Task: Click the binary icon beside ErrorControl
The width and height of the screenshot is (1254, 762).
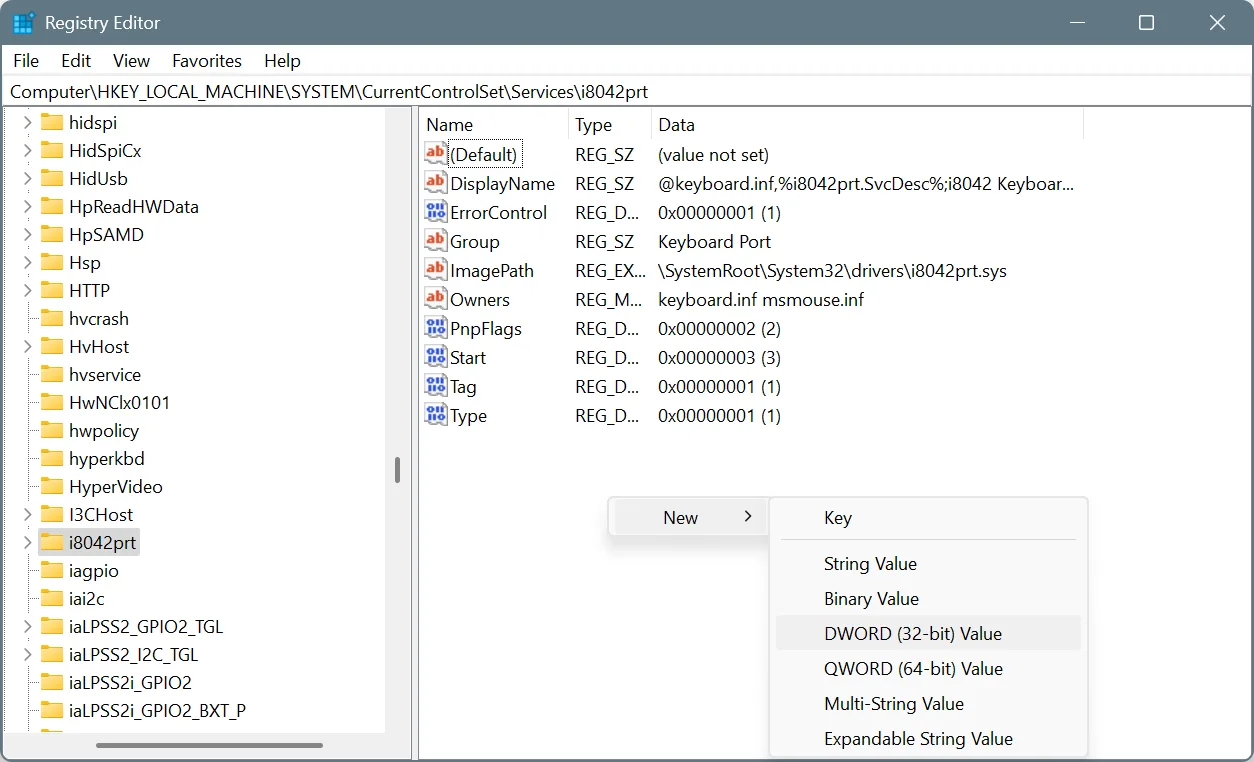Action: pyautogui.click(x=435, y=212)
